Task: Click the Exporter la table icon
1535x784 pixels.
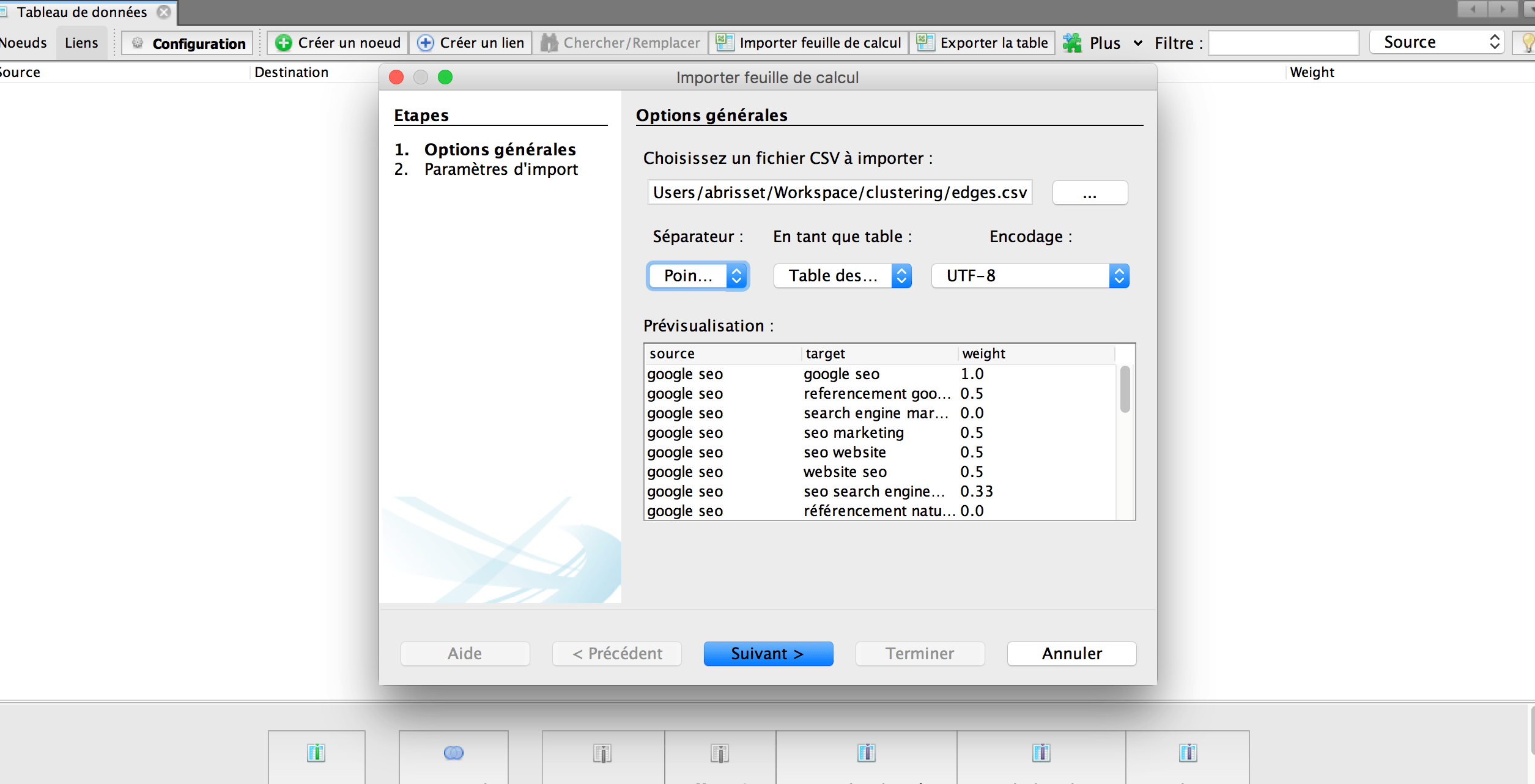Action: coord(923,42)
